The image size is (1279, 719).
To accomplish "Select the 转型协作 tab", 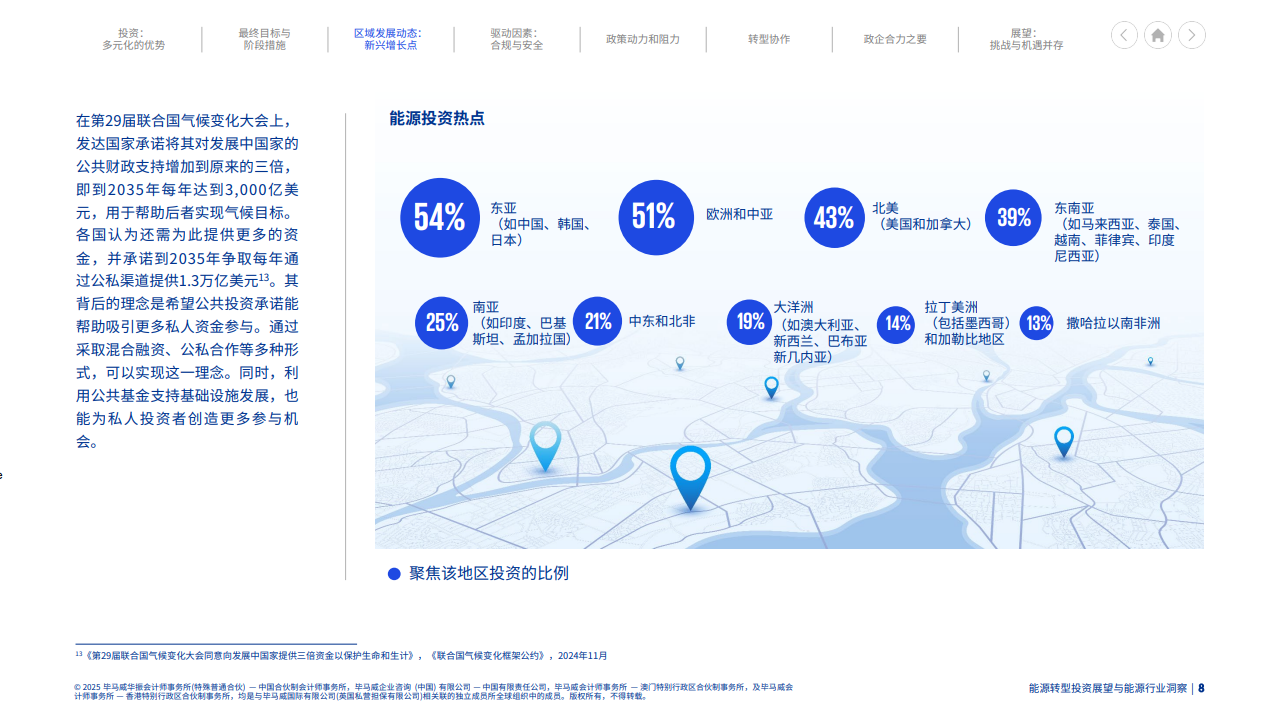I will (x=769, y=38).
